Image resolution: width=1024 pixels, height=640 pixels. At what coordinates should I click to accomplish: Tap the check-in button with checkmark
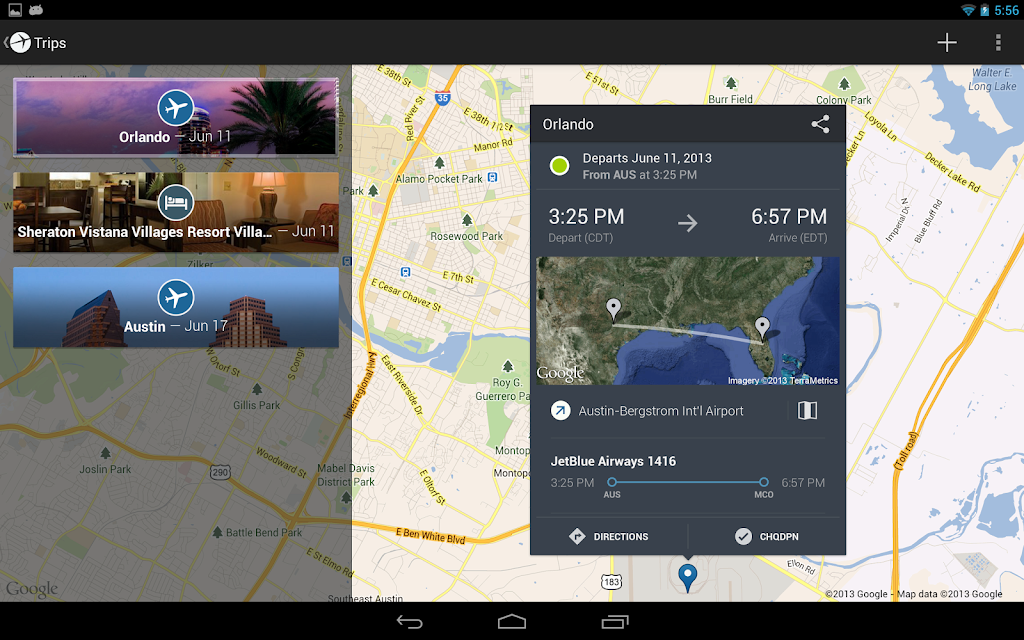[x=767, y=537]
